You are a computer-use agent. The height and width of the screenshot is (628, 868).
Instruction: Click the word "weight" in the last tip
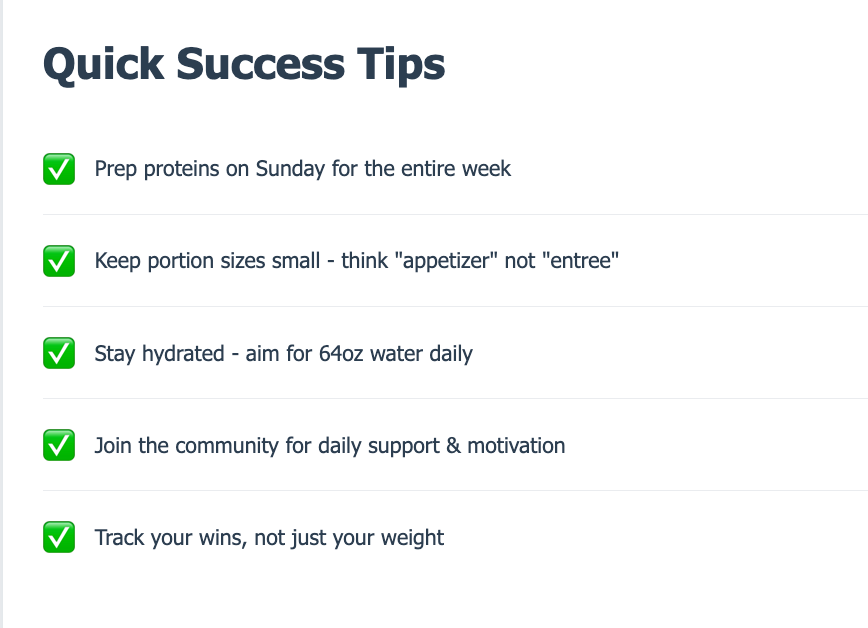(x=412, y=538)
